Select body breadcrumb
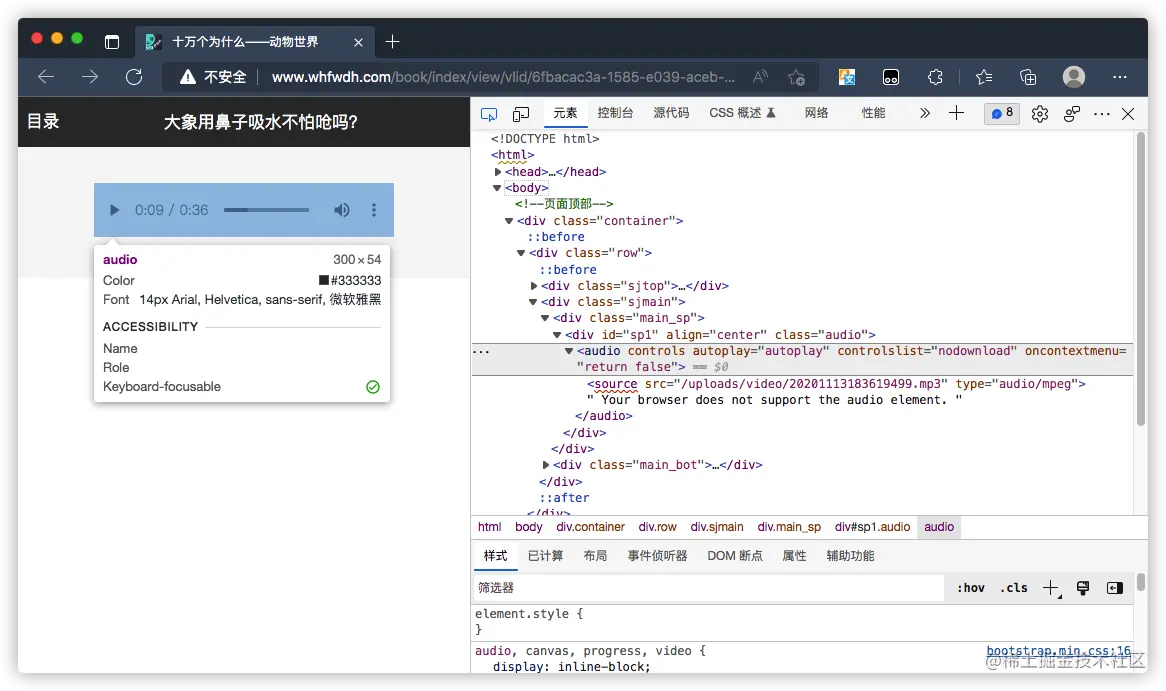 click(x=529, y=527)
